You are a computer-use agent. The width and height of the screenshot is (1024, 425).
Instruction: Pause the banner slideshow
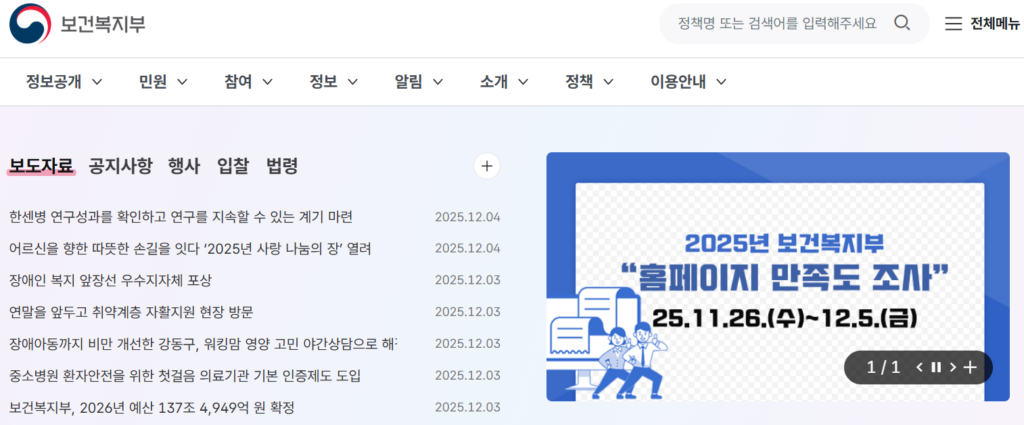936,367
